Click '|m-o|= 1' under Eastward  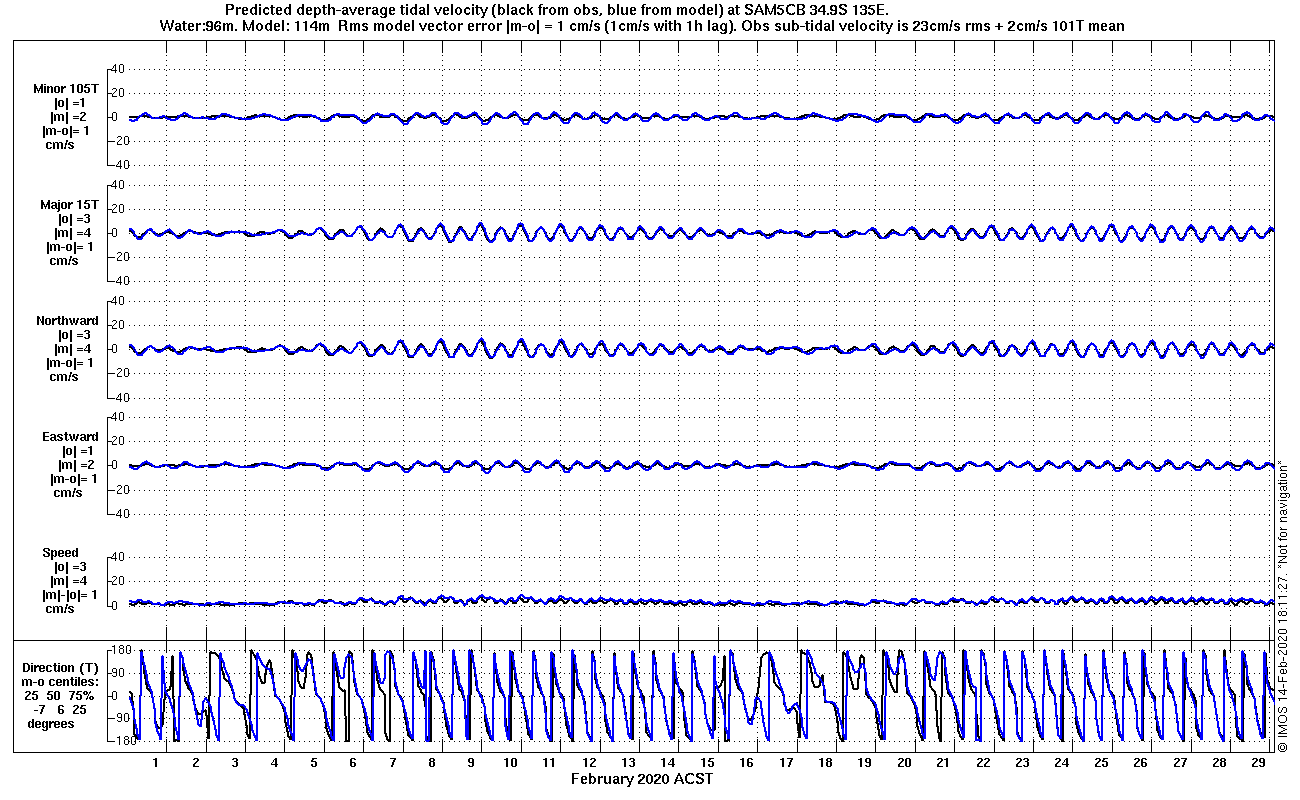pos(72,478)
